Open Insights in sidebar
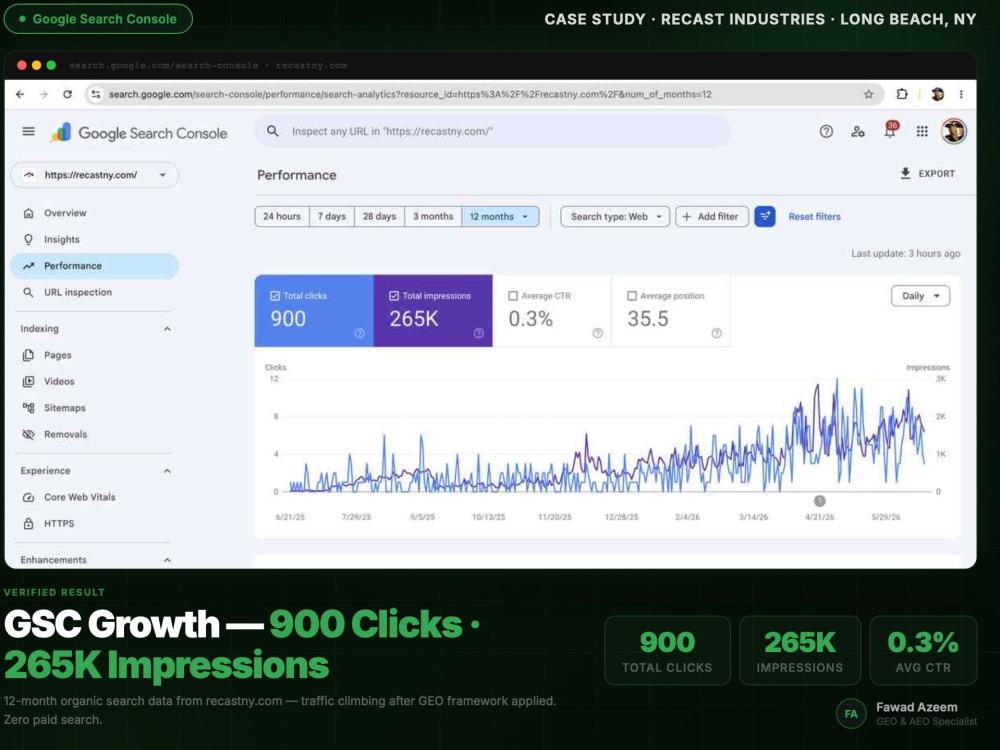This screenshot has height=750, width=1000. pyautogui.click(x=94, y=240)
